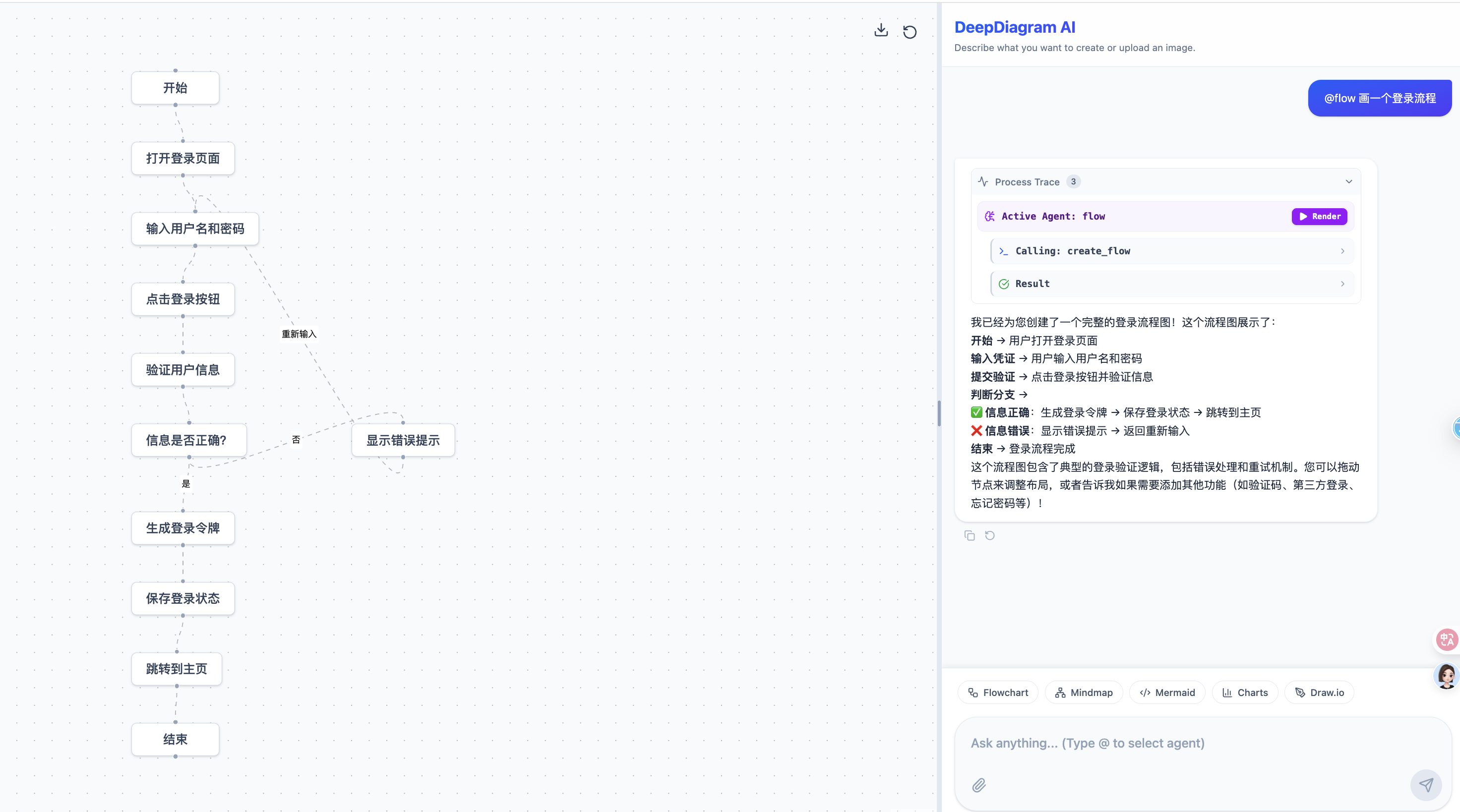Viewport: 1460px width, 812px height.
Task: Select the Mindmap agent chip
Action: [x=1084, y=693]
